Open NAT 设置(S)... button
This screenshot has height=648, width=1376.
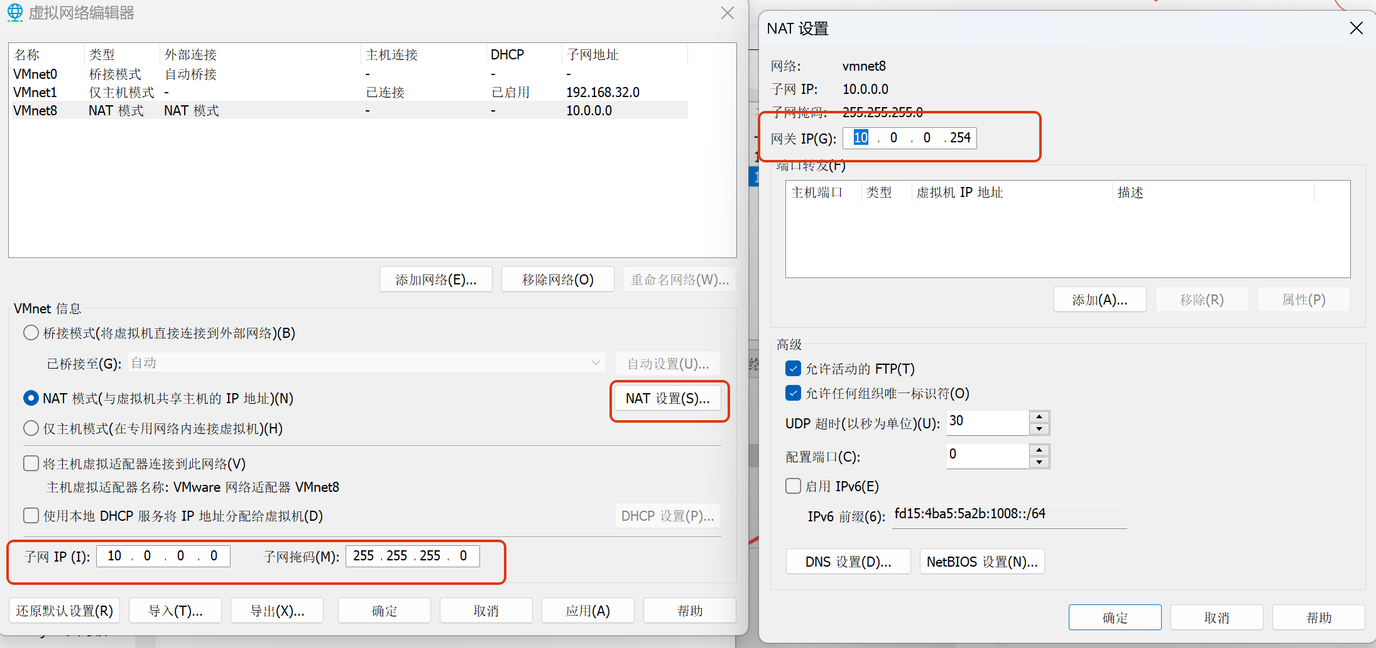point(667,399)
